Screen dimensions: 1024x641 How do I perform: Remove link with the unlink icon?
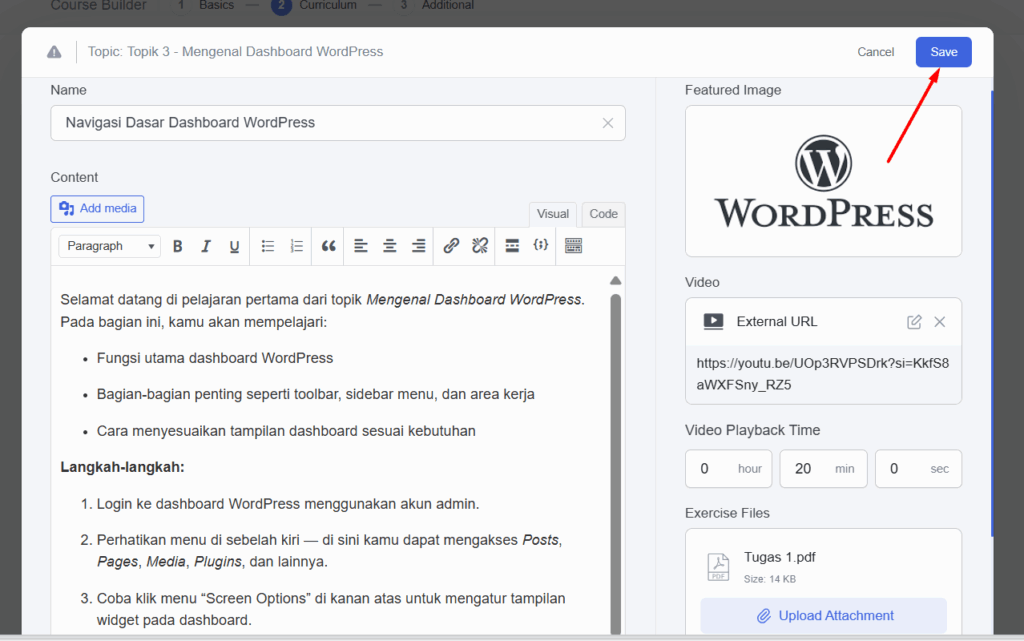pyautogui.click(x=480, y=246)
